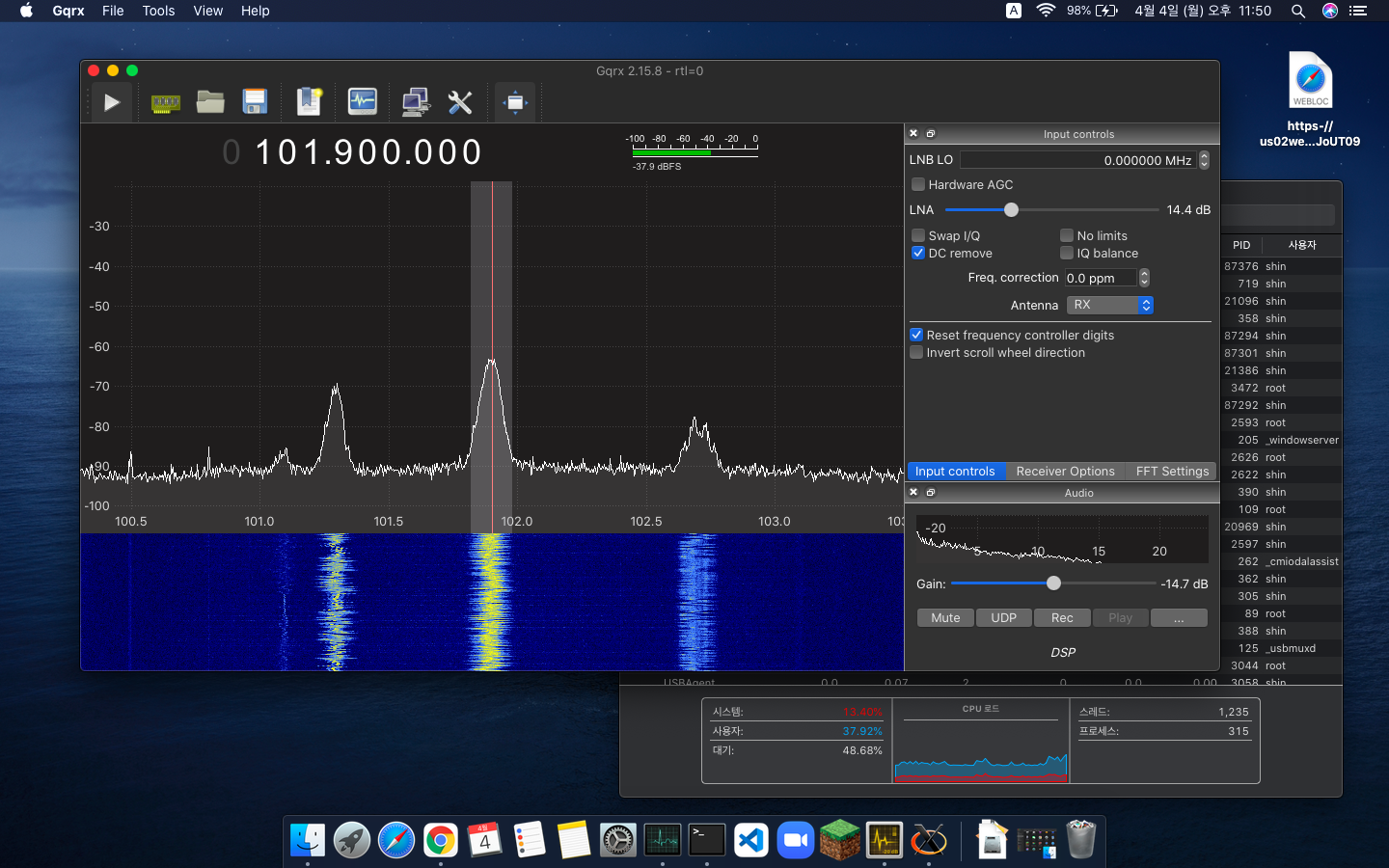Click the DSP label in Audio panel
This screenshot has height=868, width=1389.
point(1063,652)
